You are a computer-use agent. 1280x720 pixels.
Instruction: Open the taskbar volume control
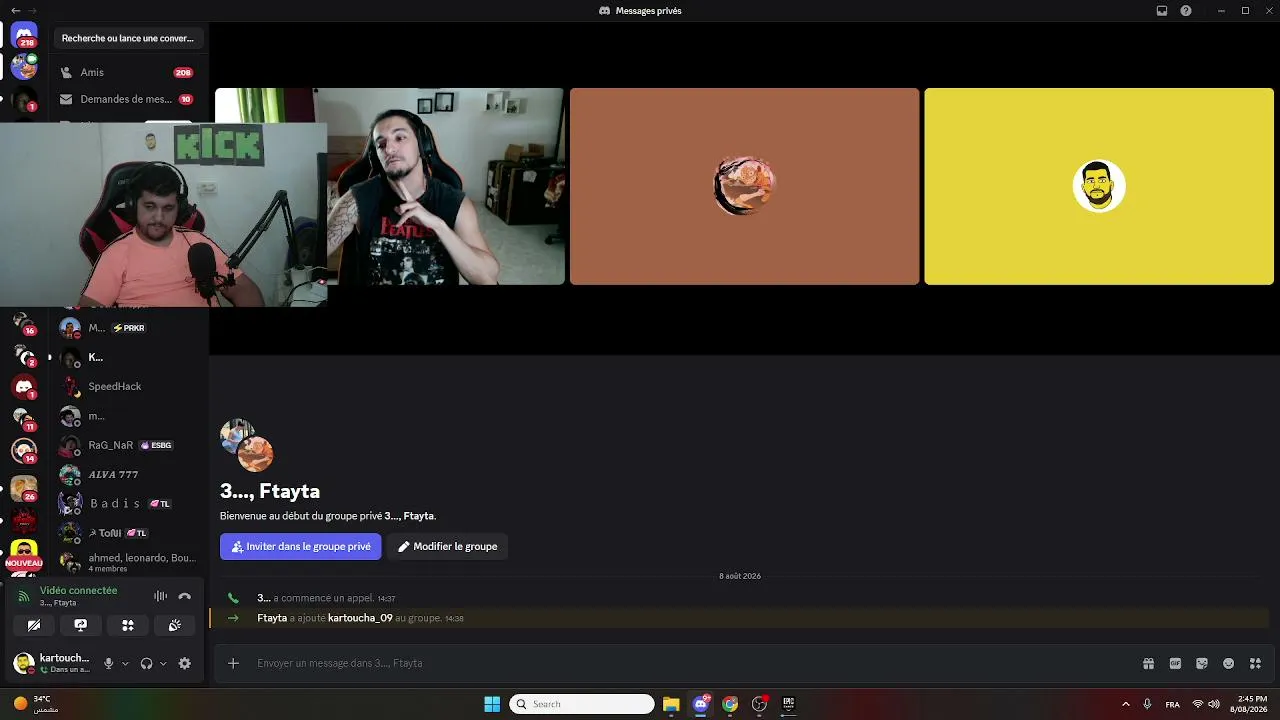tap(1214, 704)
